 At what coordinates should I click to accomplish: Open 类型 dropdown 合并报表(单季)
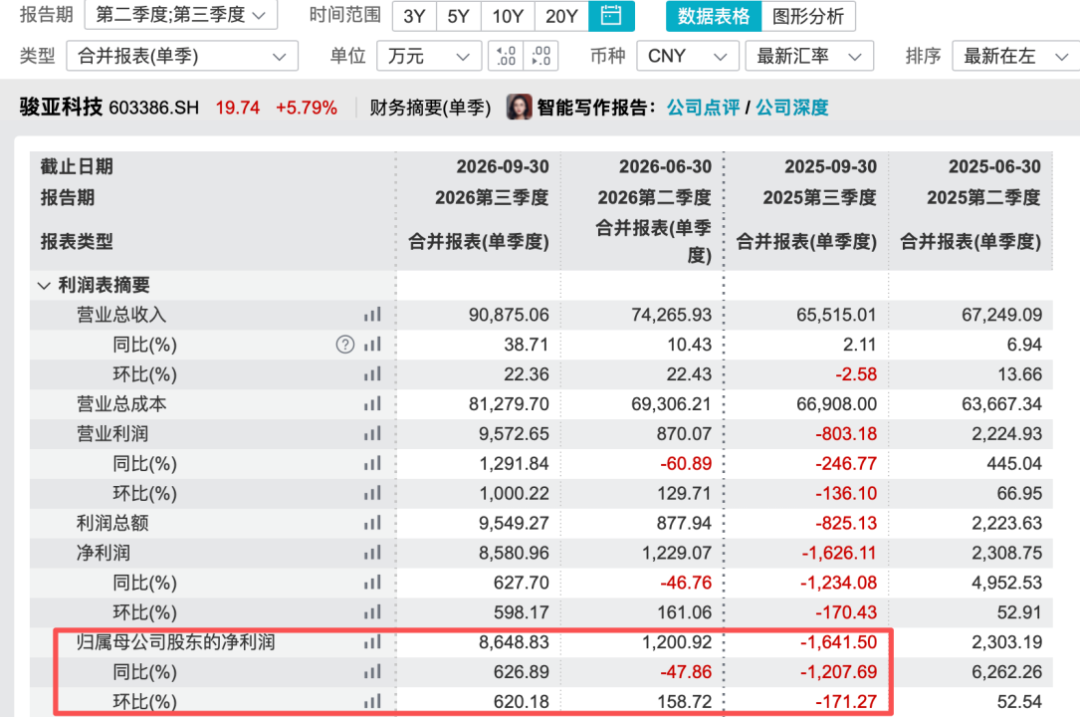183,56
